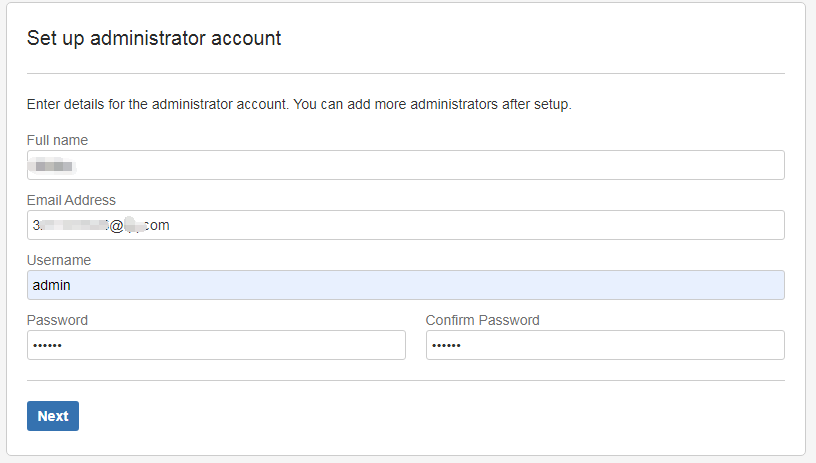Place cursor on the "admin" username text

point(52,285)
